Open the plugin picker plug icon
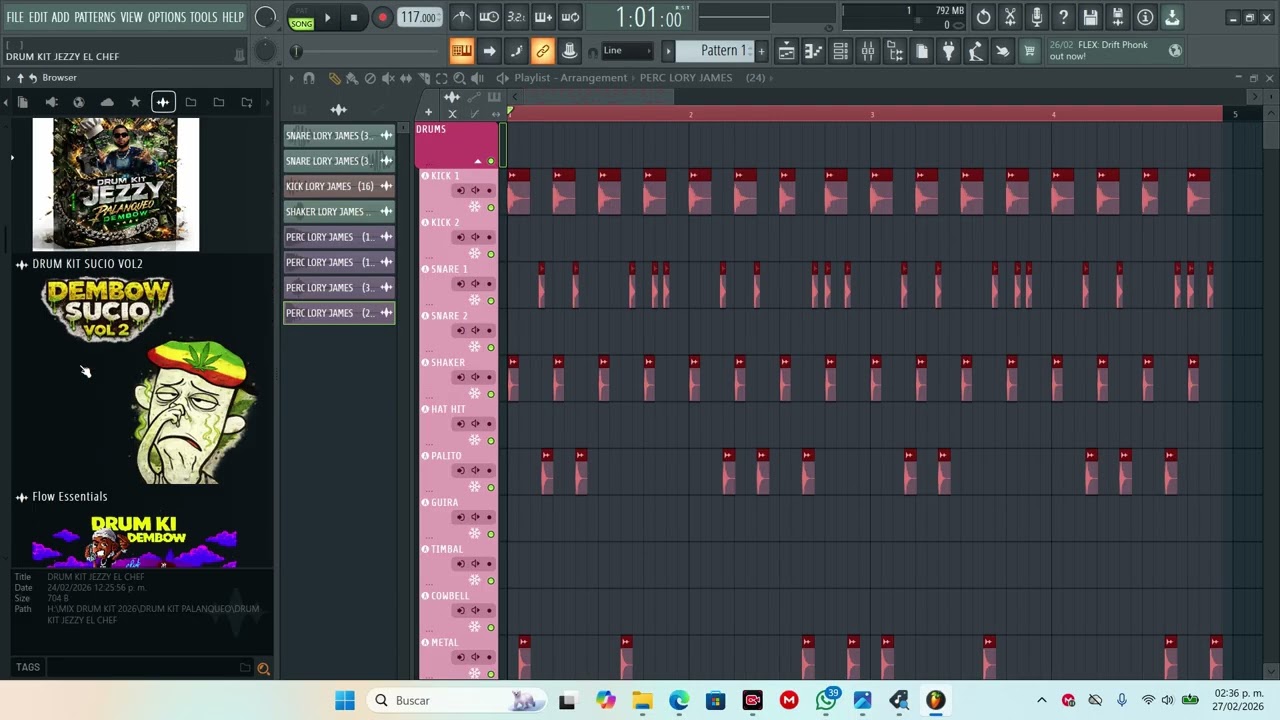The height and width of the screenshot is (720, 1280). pyautogui.click(x=949, y=50)
